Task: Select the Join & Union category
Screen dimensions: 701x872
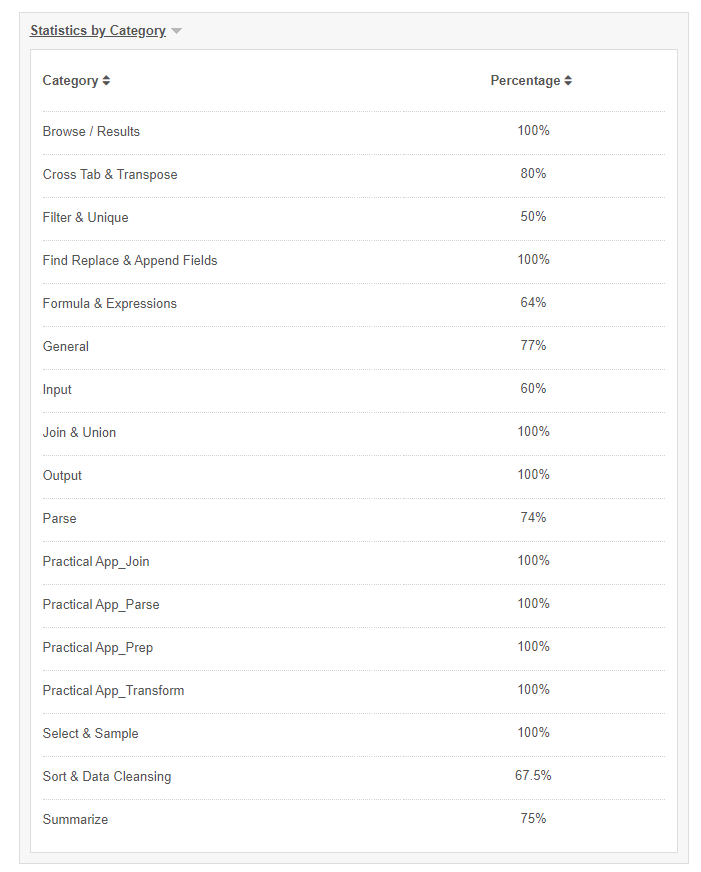Action: 79,432
